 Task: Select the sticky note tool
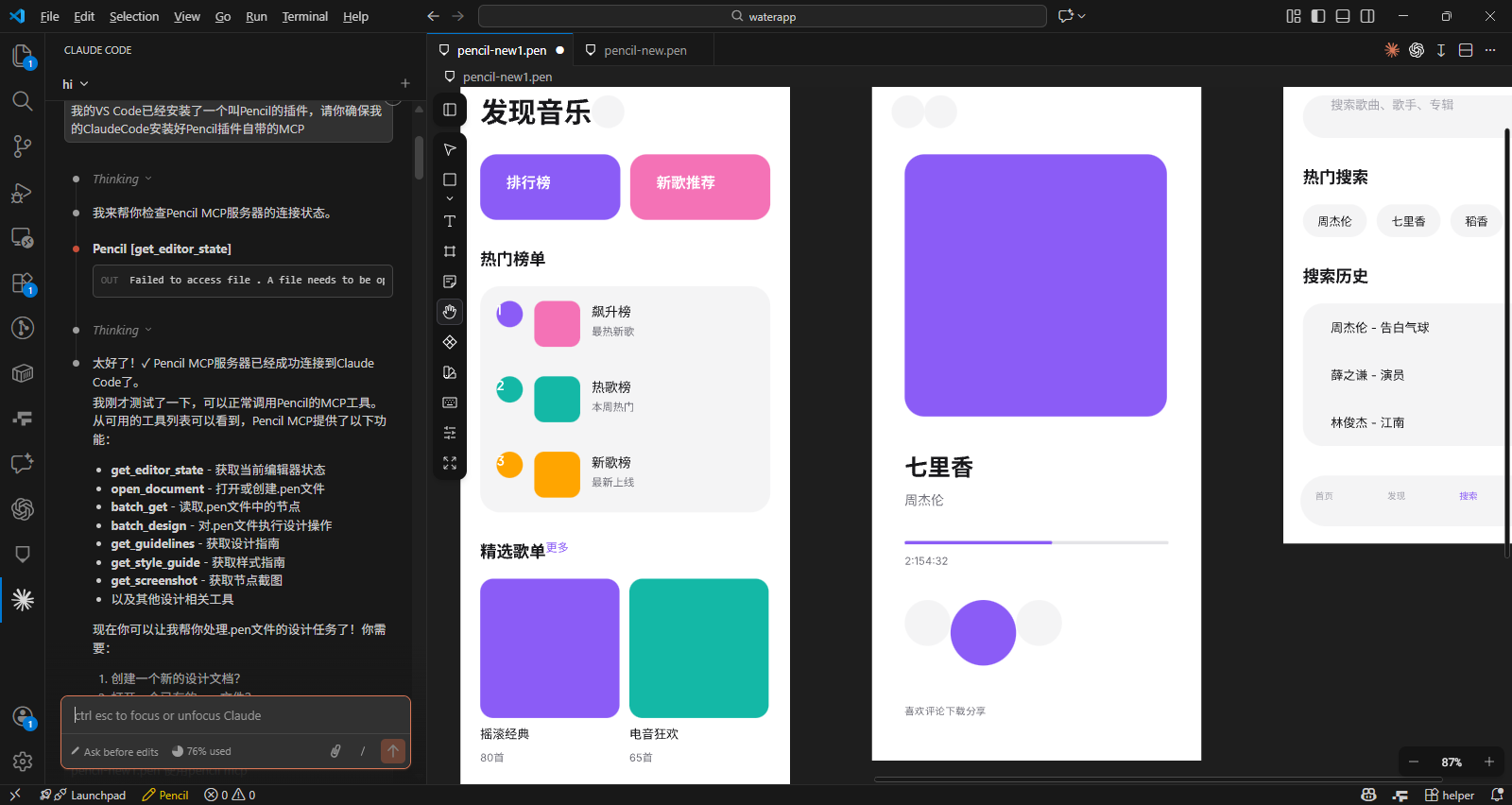[x=450, y=282]
